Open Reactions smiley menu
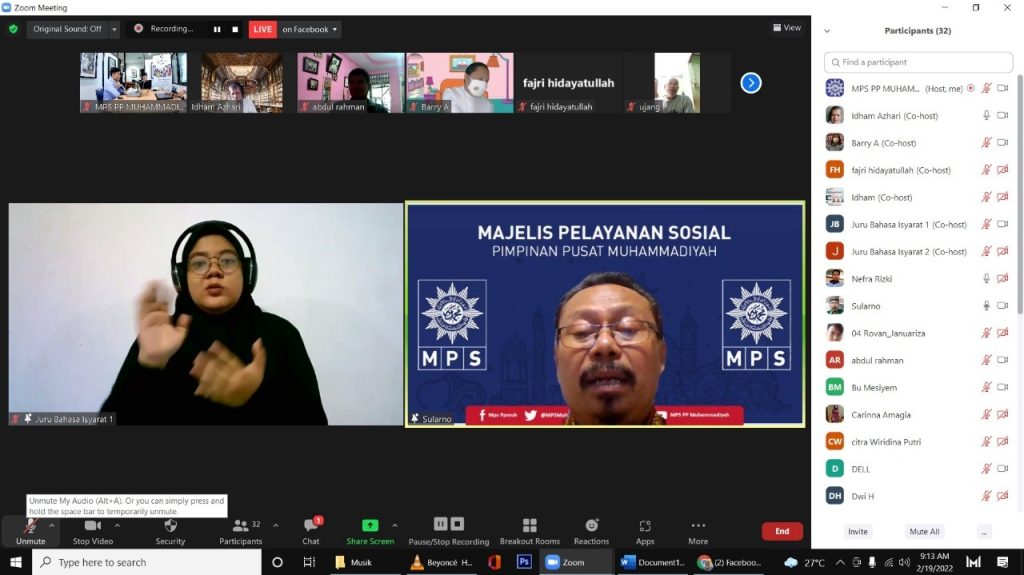The width and height of the screenshot is (1024, 575). click(591, 531)
